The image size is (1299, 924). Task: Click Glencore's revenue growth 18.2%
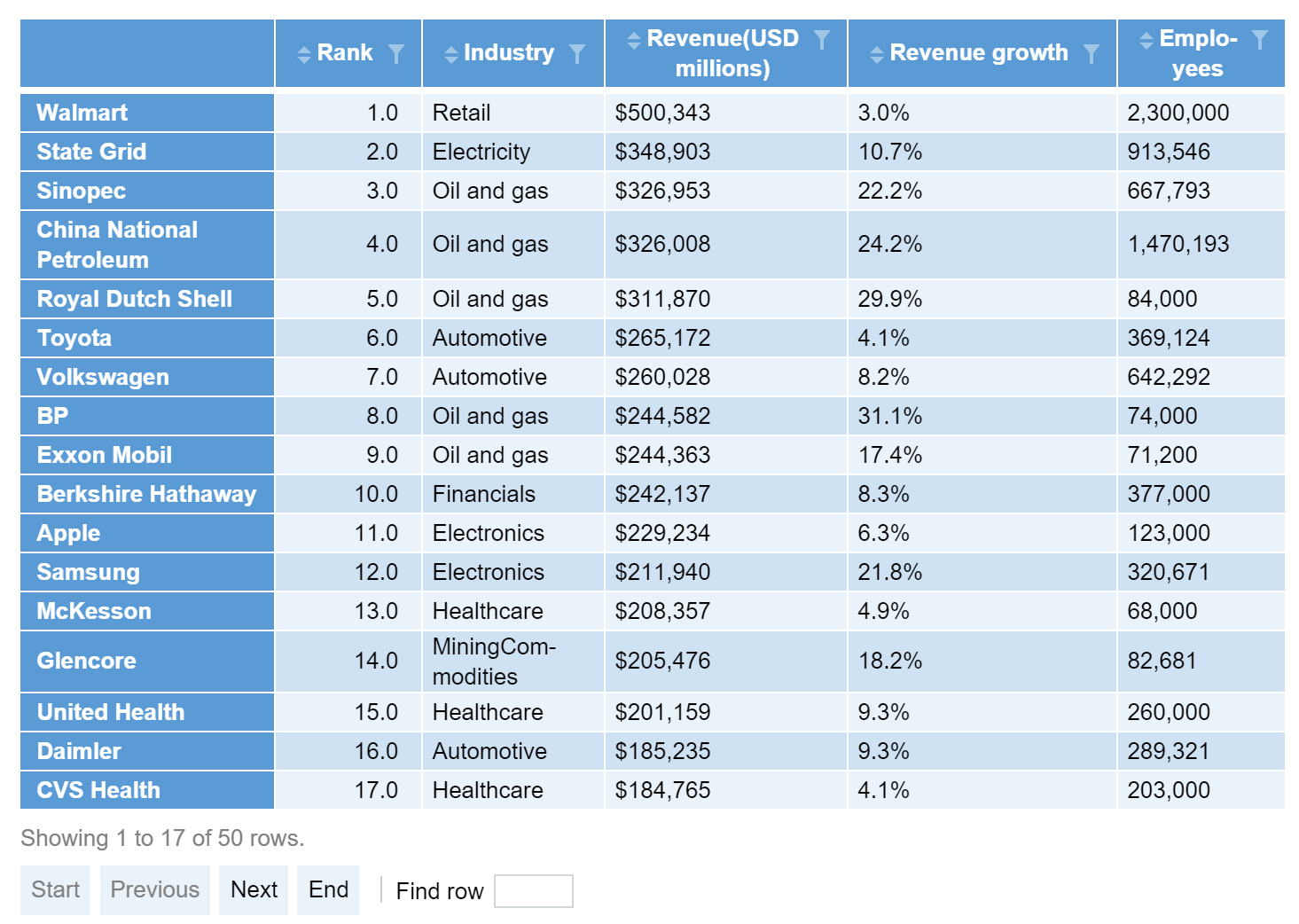(x=982, y=662)
